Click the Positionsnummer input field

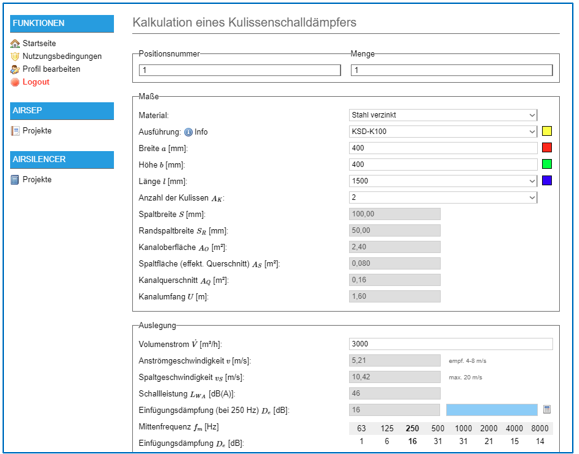(x=240, y=70)
